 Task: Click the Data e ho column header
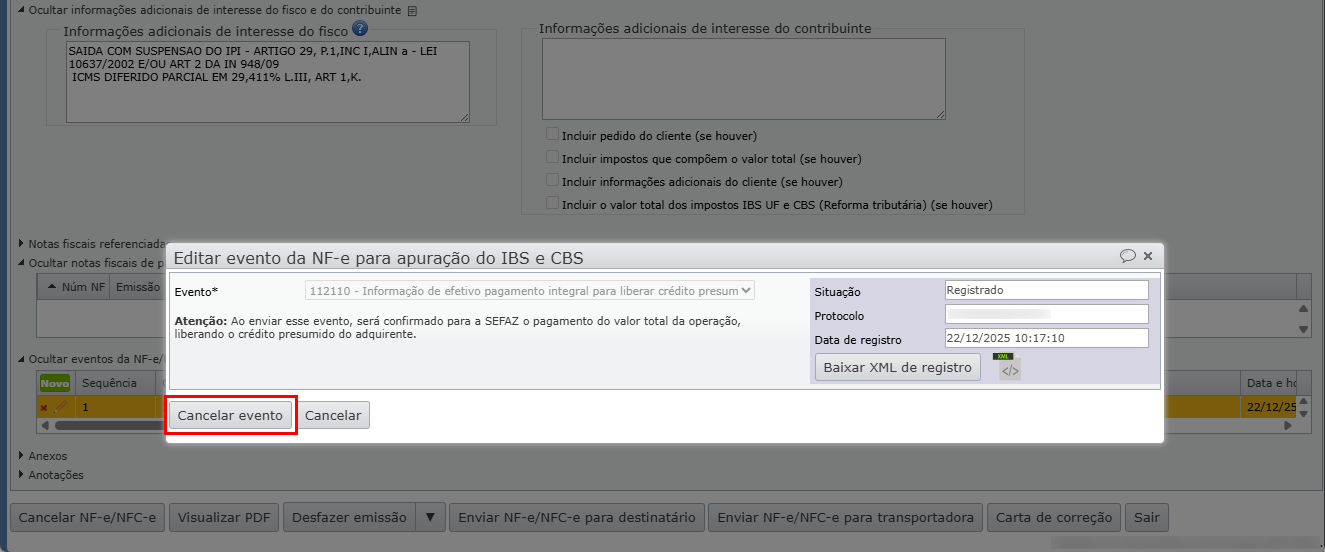(1270, 383)
